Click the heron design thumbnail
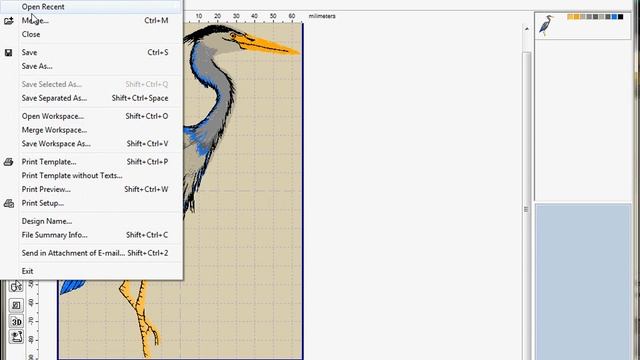This screenshot has height=360, width=640. pyautogui.click(x=546, y=25)
